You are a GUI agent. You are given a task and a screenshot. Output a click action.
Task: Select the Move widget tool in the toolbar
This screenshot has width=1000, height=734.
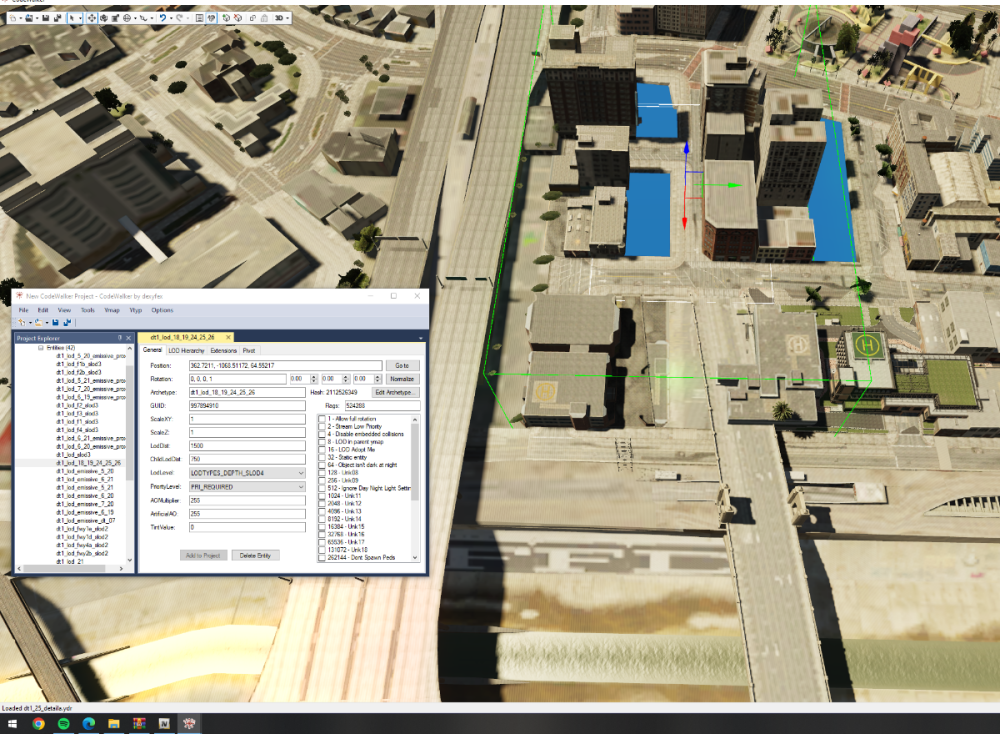[x=92, y=18]
